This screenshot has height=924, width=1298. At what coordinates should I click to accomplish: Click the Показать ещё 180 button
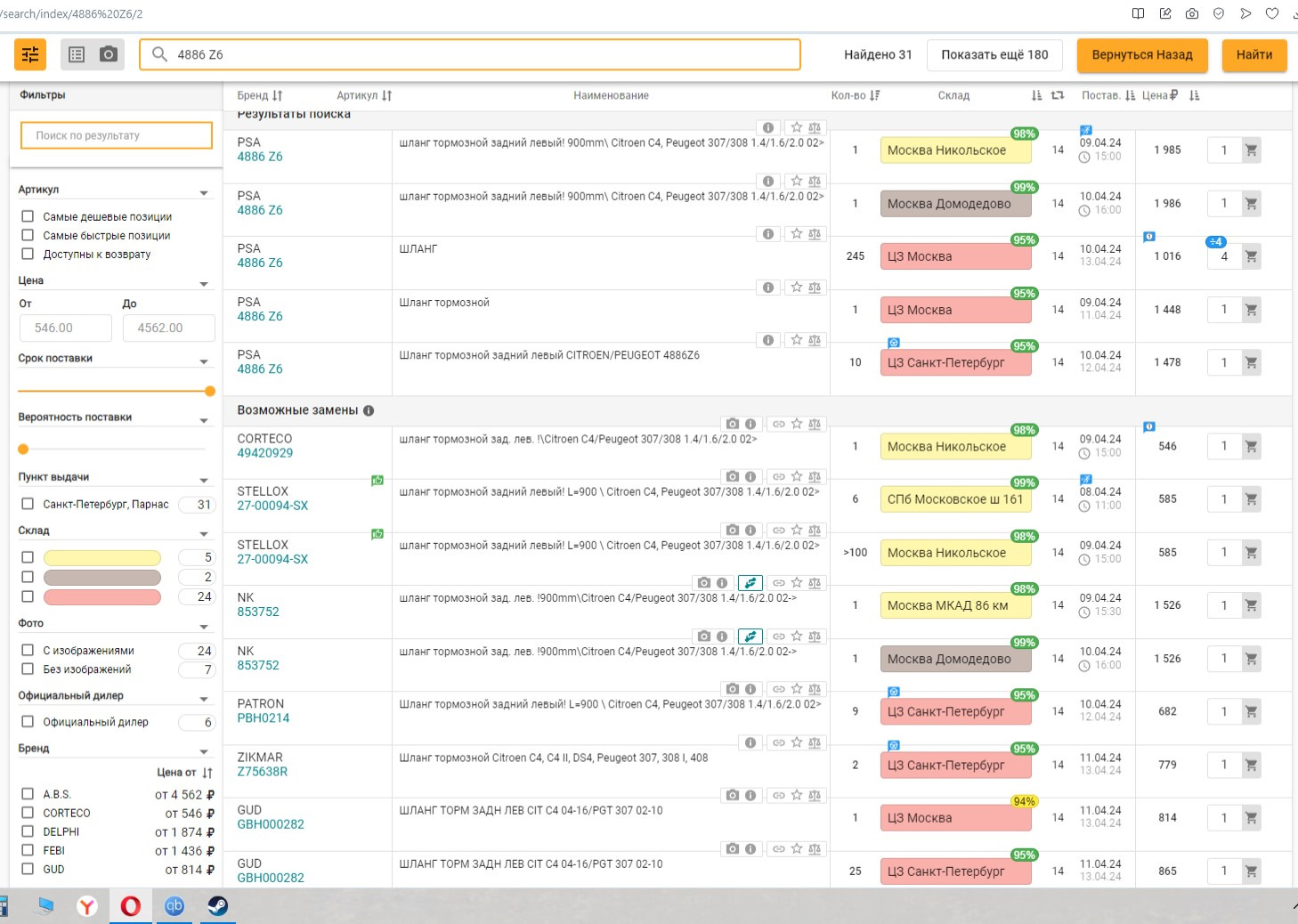coord(994,54)
